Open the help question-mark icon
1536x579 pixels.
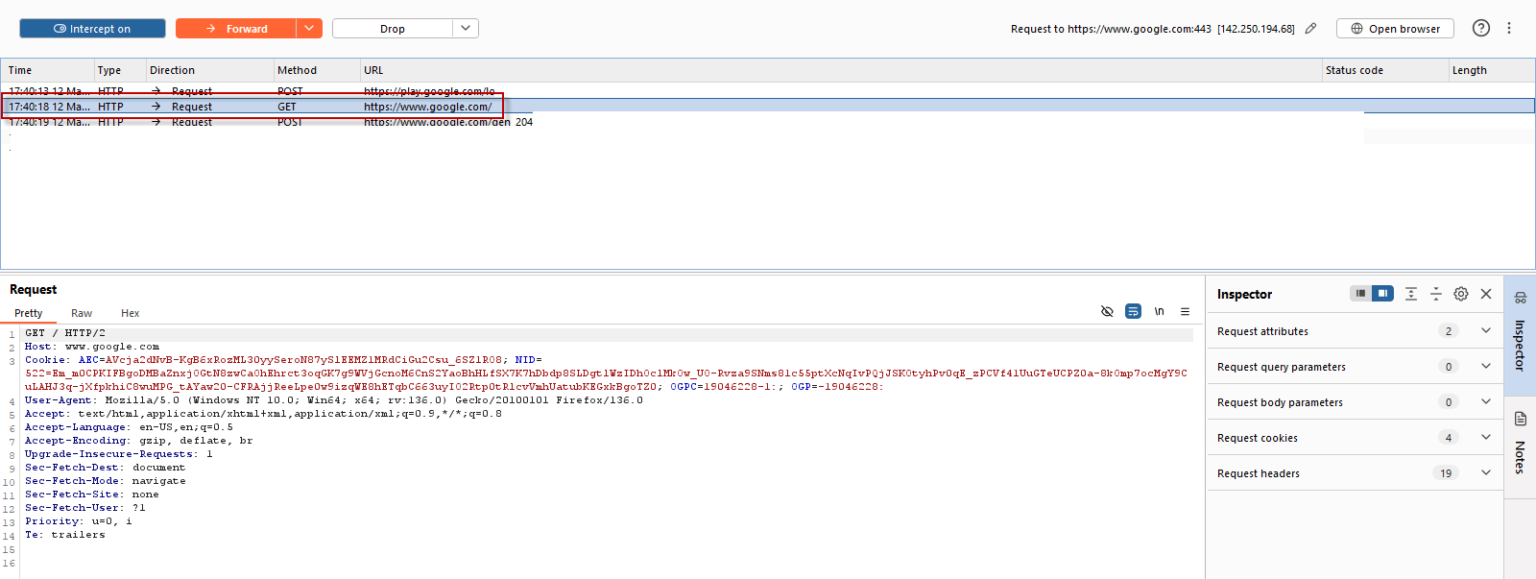[1481, 28]
